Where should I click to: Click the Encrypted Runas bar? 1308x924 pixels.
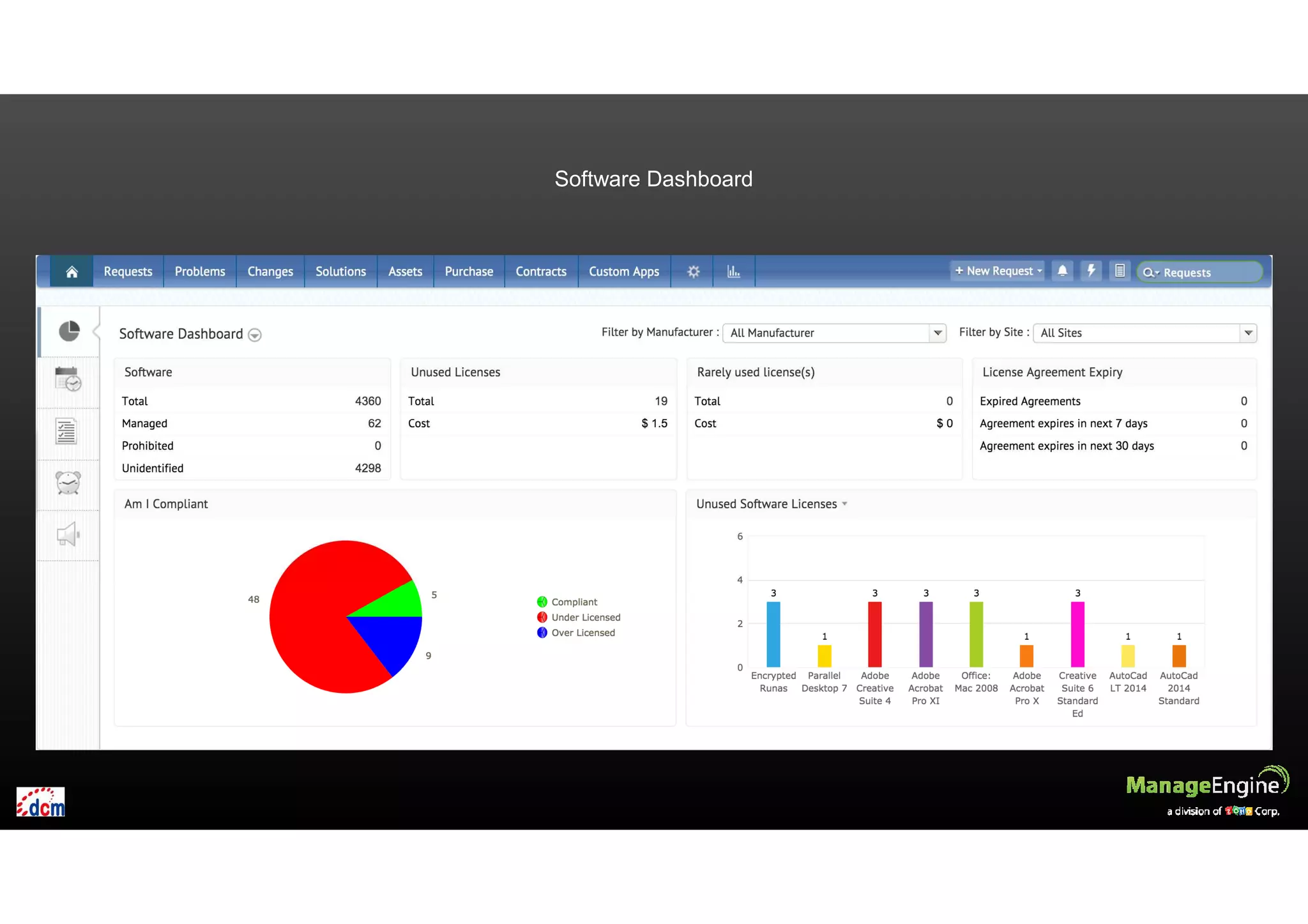coord(773,635)
